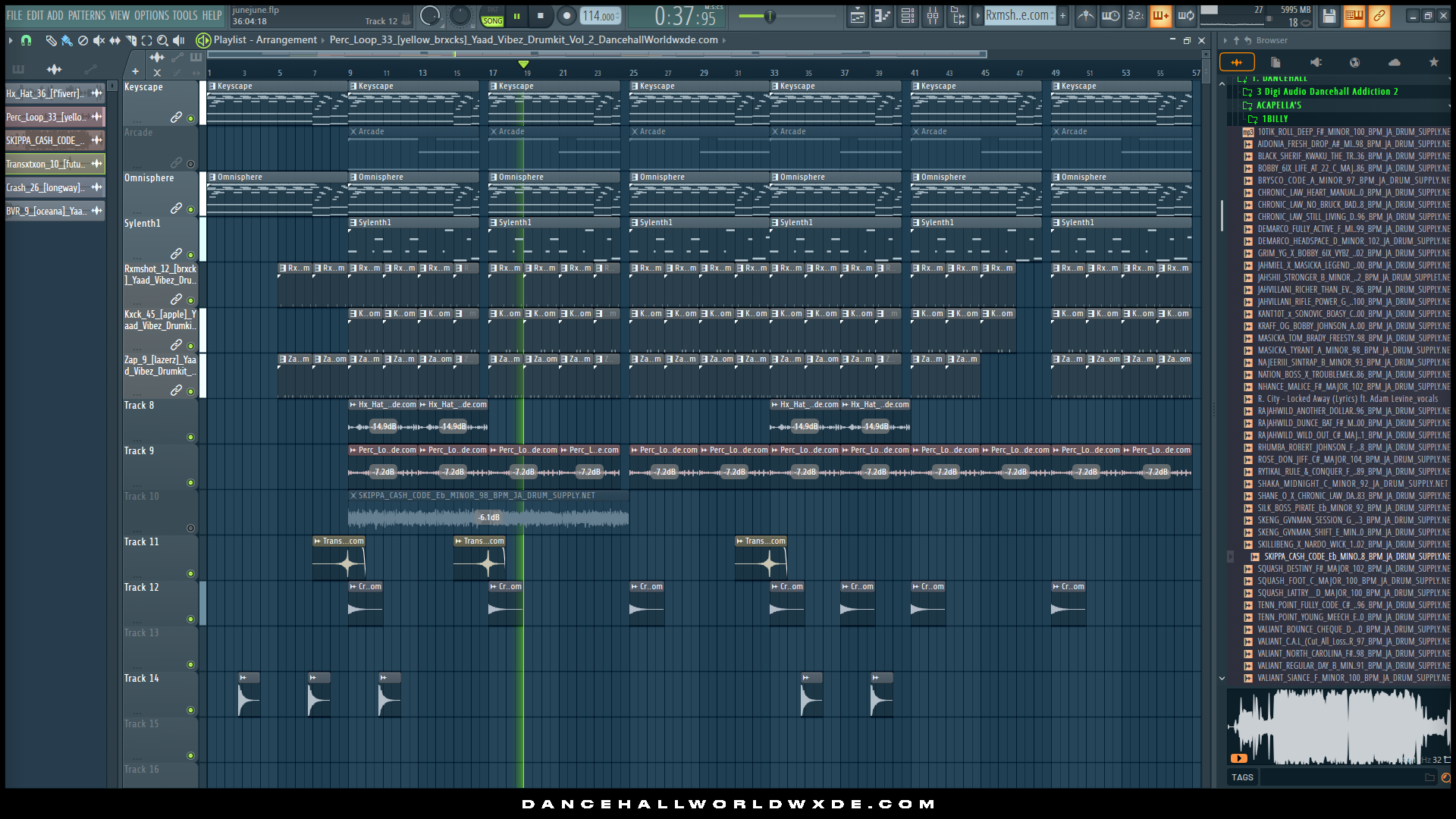This screenshot has height=819, width=1456.
Task: Toggle magnet snap in playlist toolbar
Action: click(x=26, y=40)
